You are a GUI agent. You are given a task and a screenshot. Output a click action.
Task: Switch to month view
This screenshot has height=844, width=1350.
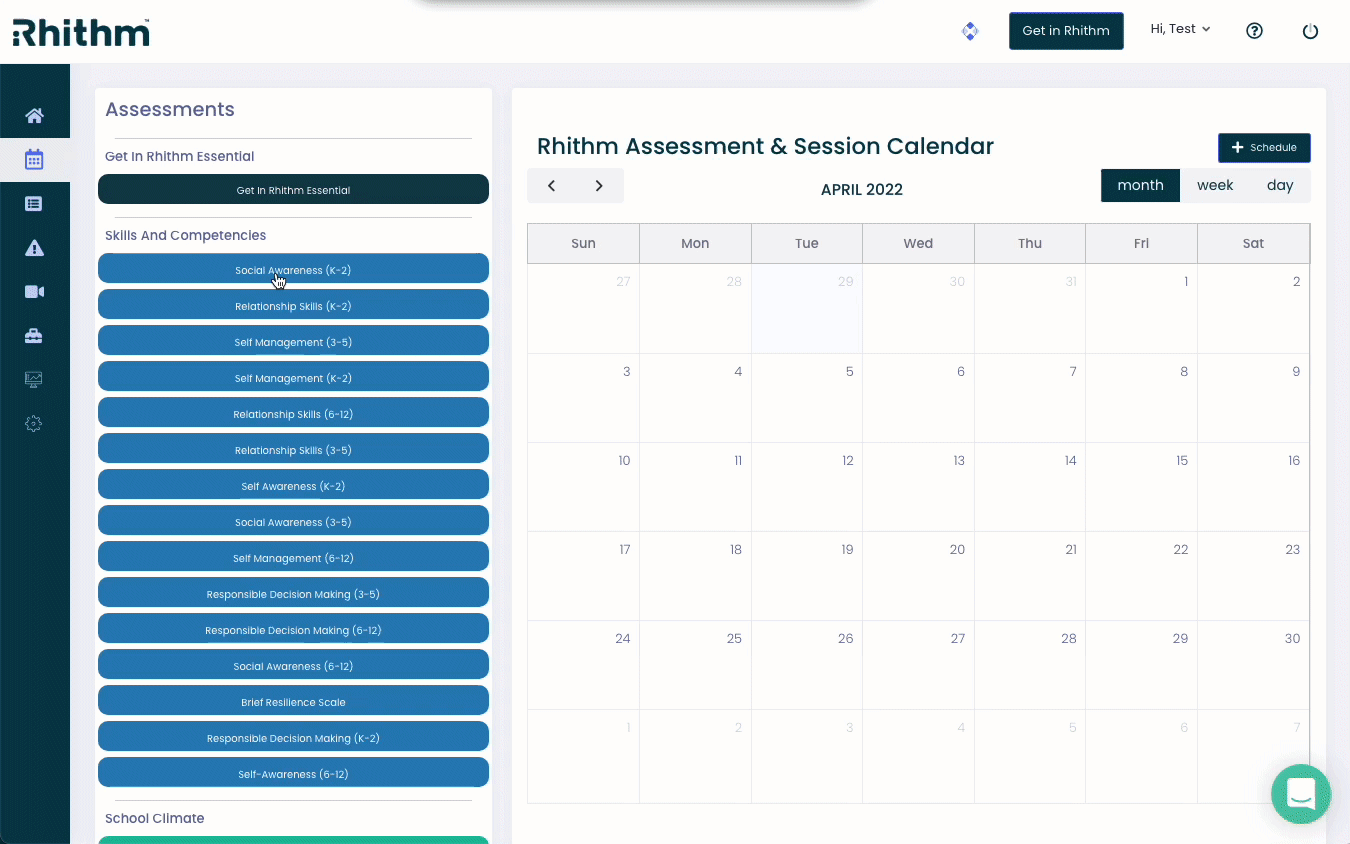click(x=1140, y=186)
